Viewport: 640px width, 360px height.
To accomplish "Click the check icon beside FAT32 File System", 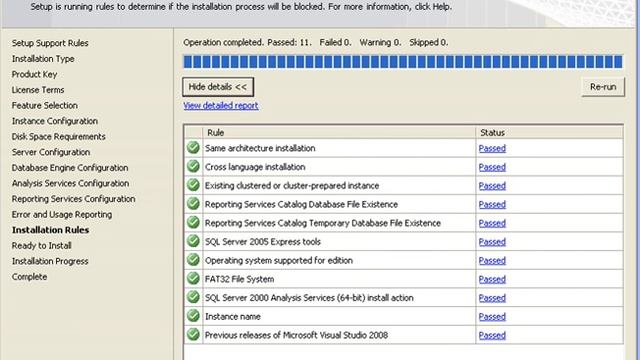I will [193, 278].
